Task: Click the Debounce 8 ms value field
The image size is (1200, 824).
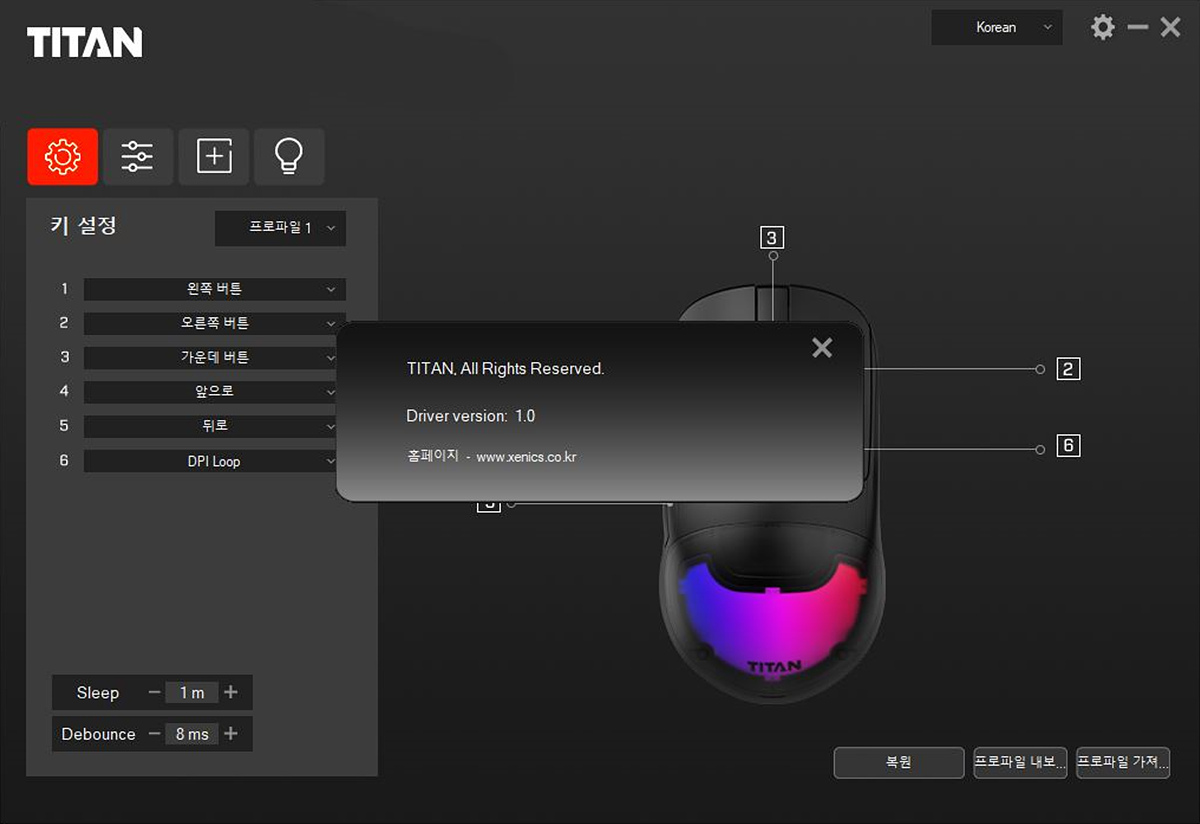Action: 192,734
